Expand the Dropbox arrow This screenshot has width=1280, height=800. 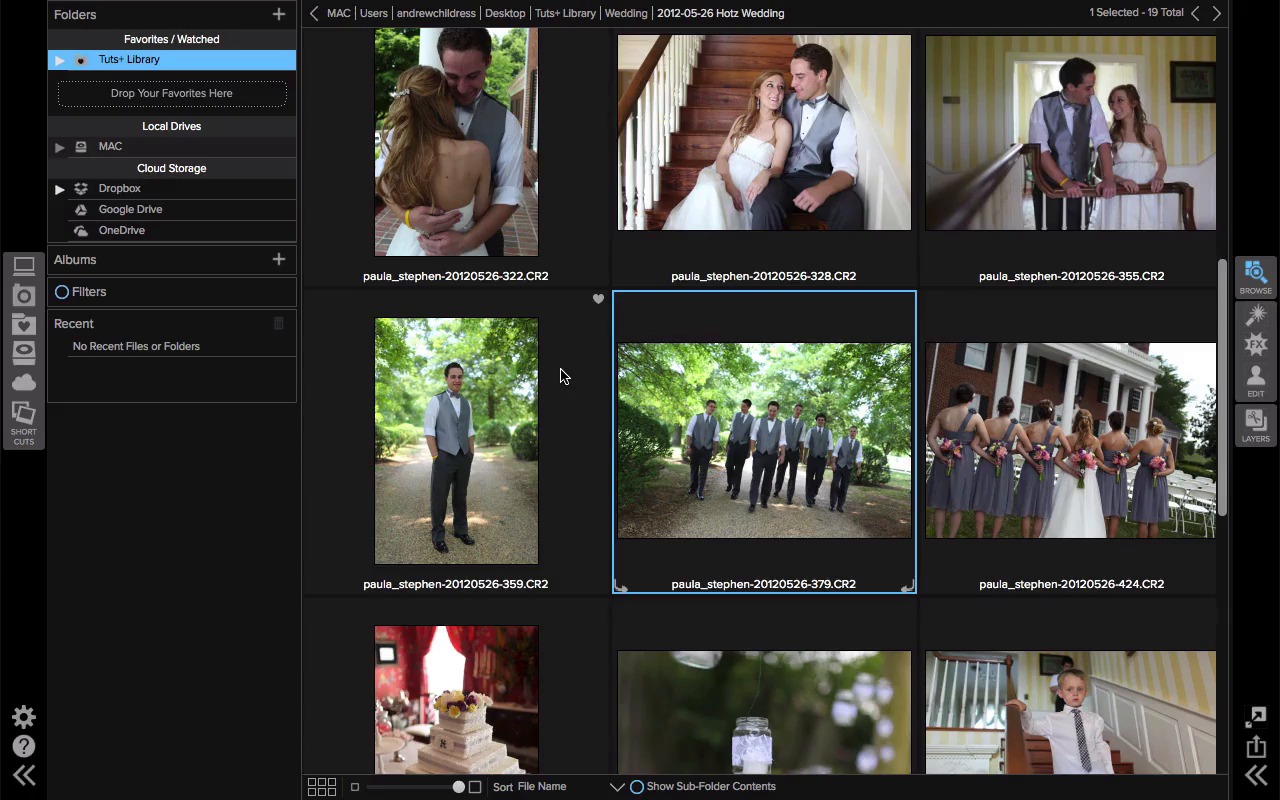(60, 189)
